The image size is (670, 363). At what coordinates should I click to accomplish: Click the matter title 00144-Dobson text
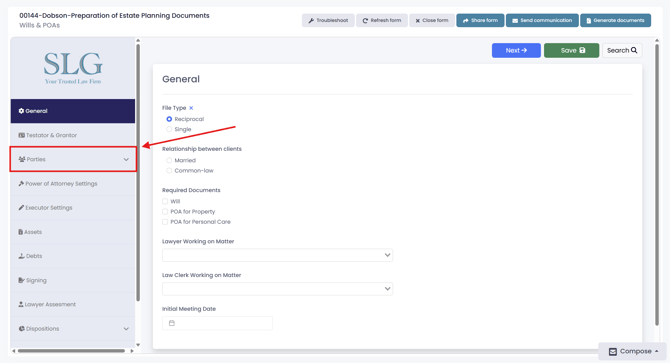114,15
